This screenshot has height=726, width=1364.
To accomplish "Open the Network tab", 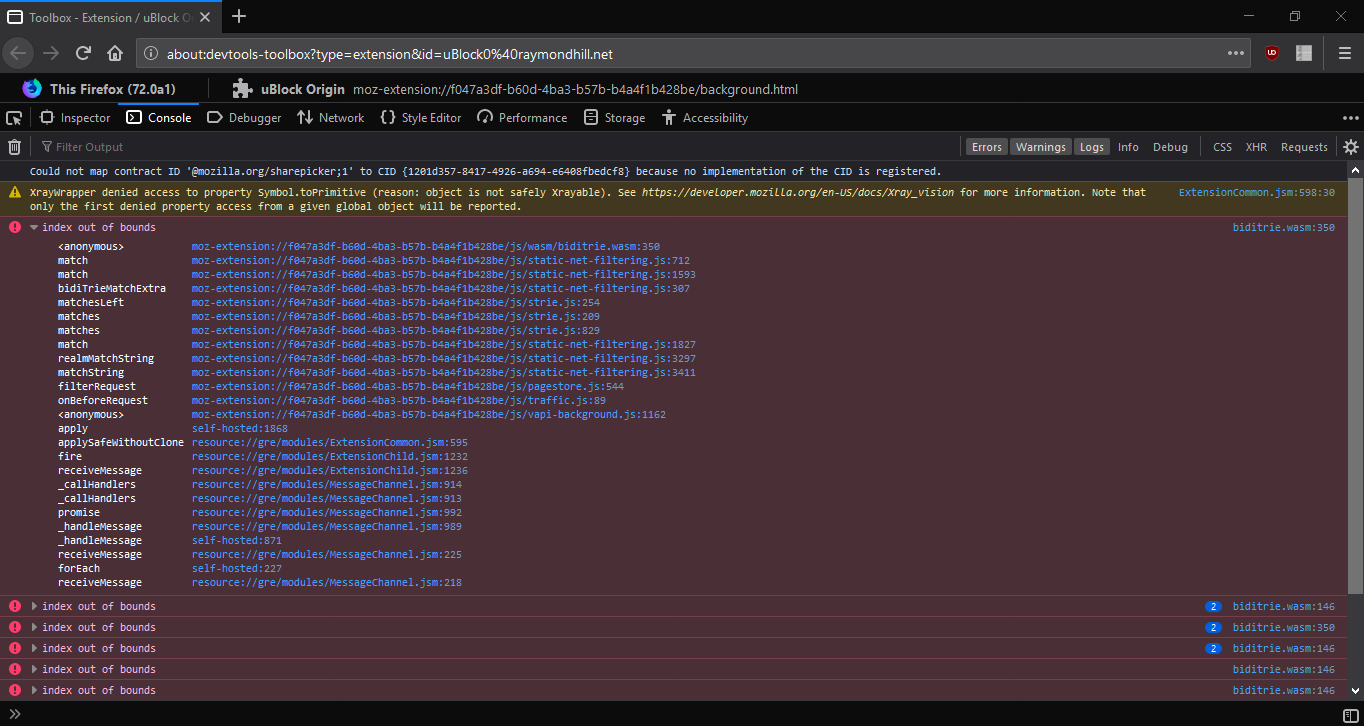I will click(330, 117).
